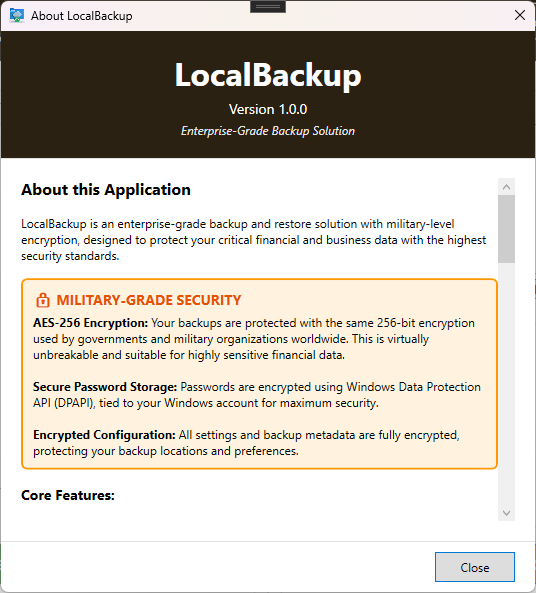The image size is (536, 593).
Task: Click the 'About LocalBackup' window title text
Action: click(82, 16)
